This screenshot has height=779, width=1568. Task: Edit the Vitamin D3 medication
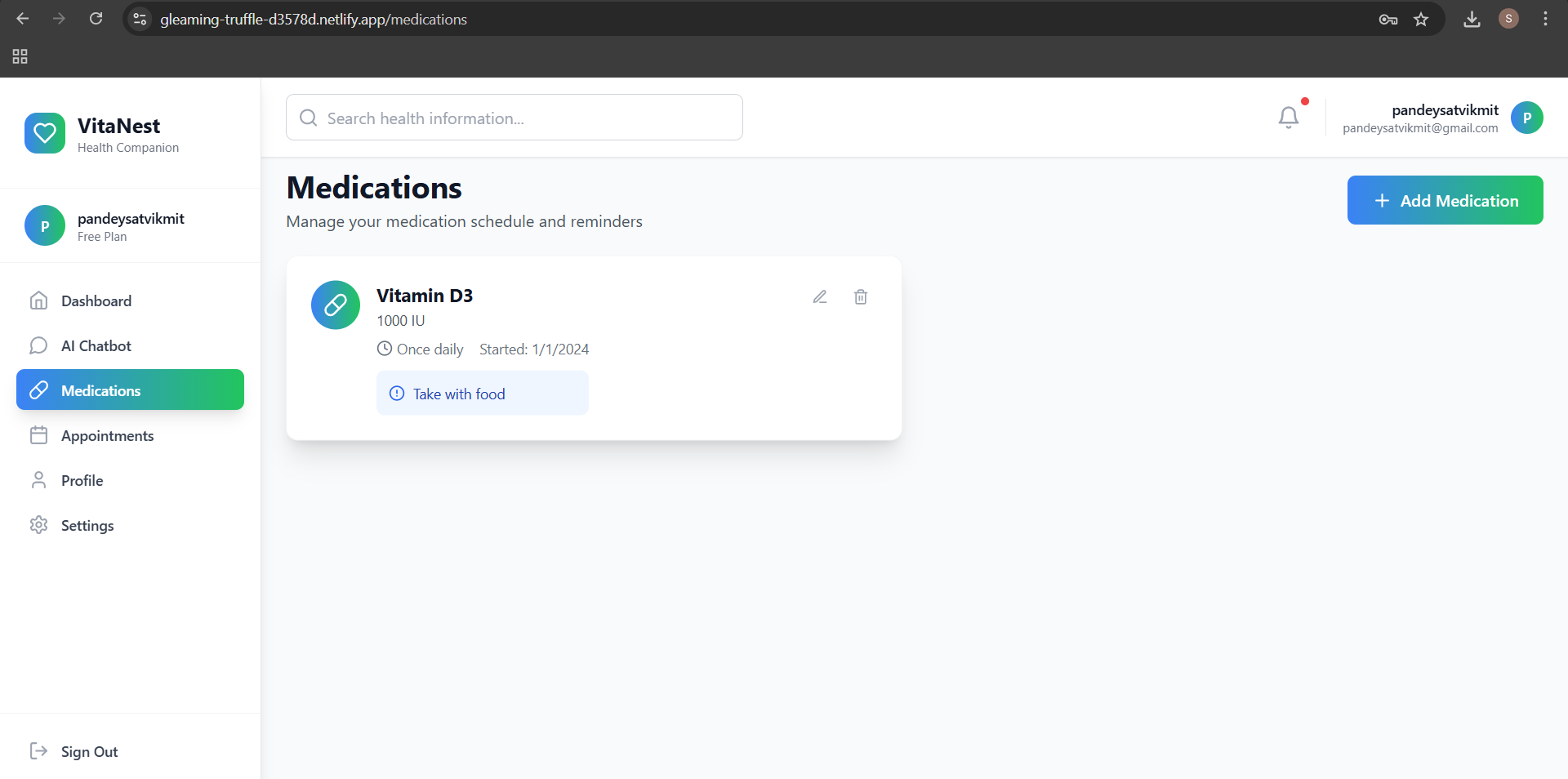pos(820,297)
